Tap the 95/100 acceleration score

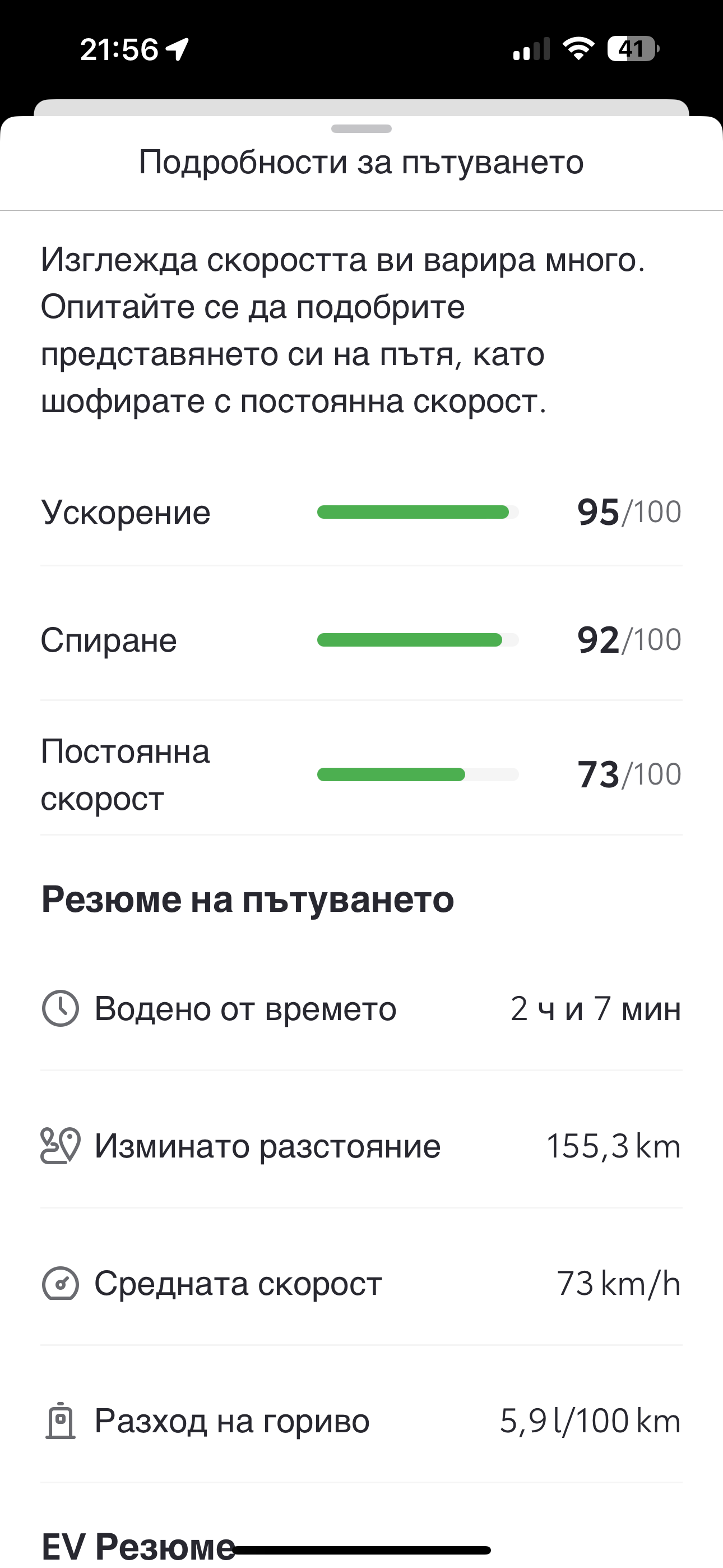[629, 512]
